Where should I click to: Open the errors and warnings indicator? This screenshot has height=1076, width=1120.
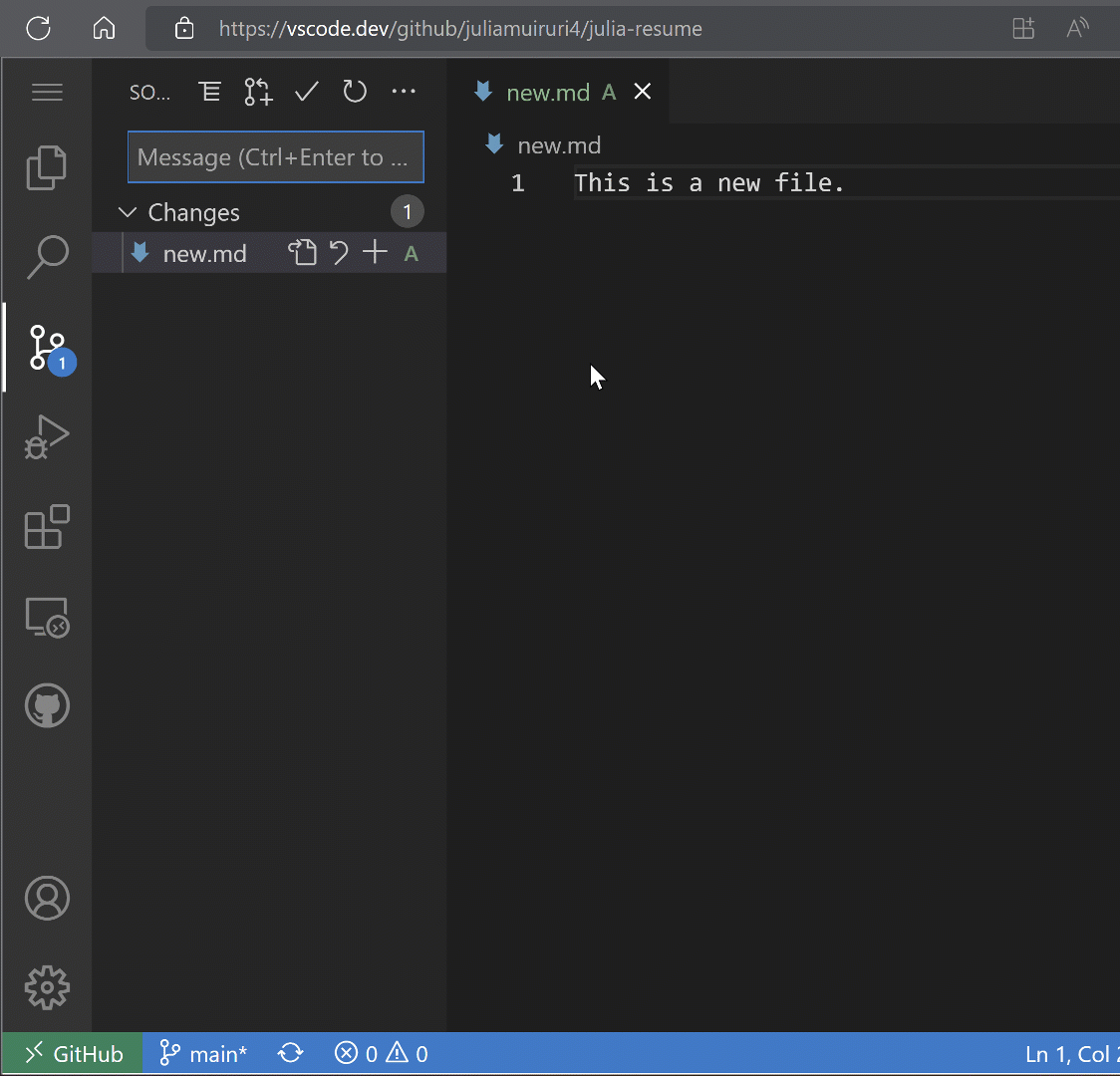click(381, 1053)
